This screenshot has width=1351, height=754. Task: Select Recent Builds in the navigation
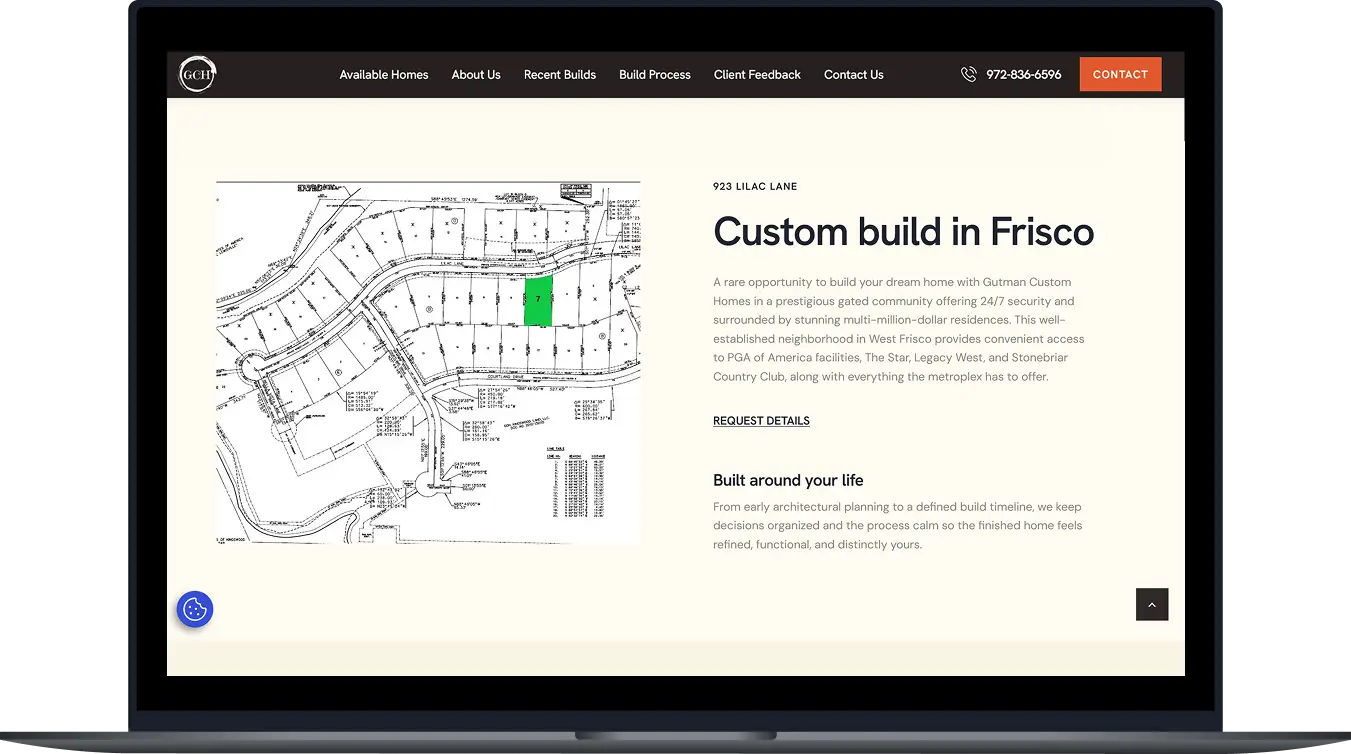click(x=559, y=75)
